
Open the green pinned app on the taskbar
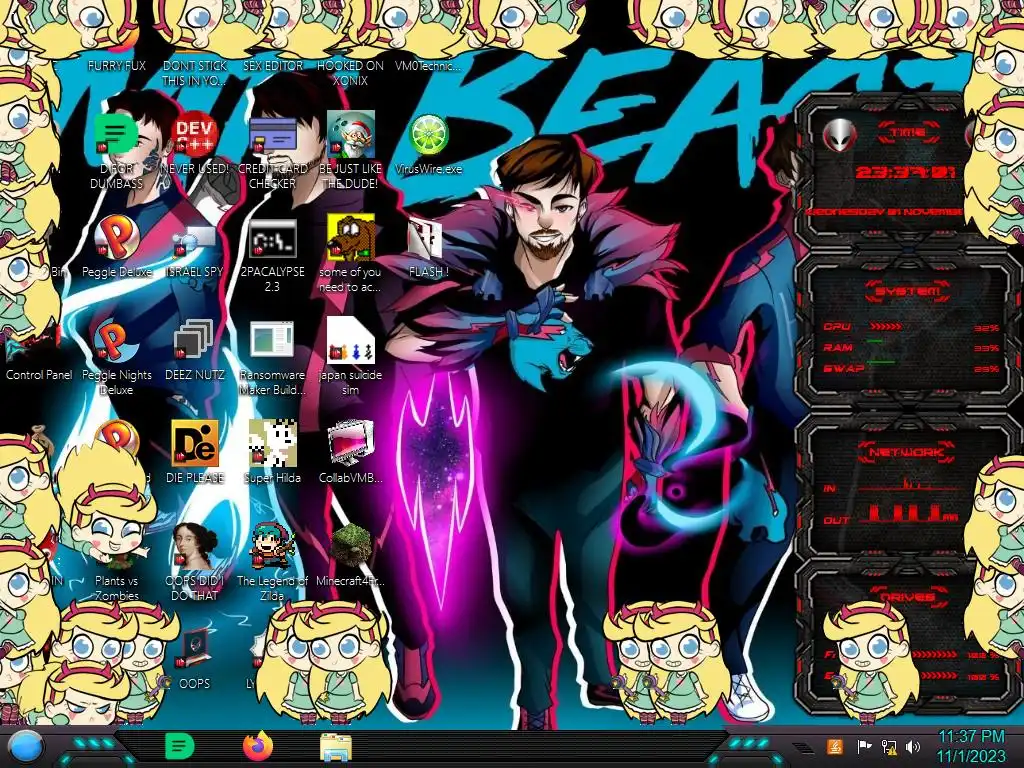[x=180, y=746]
